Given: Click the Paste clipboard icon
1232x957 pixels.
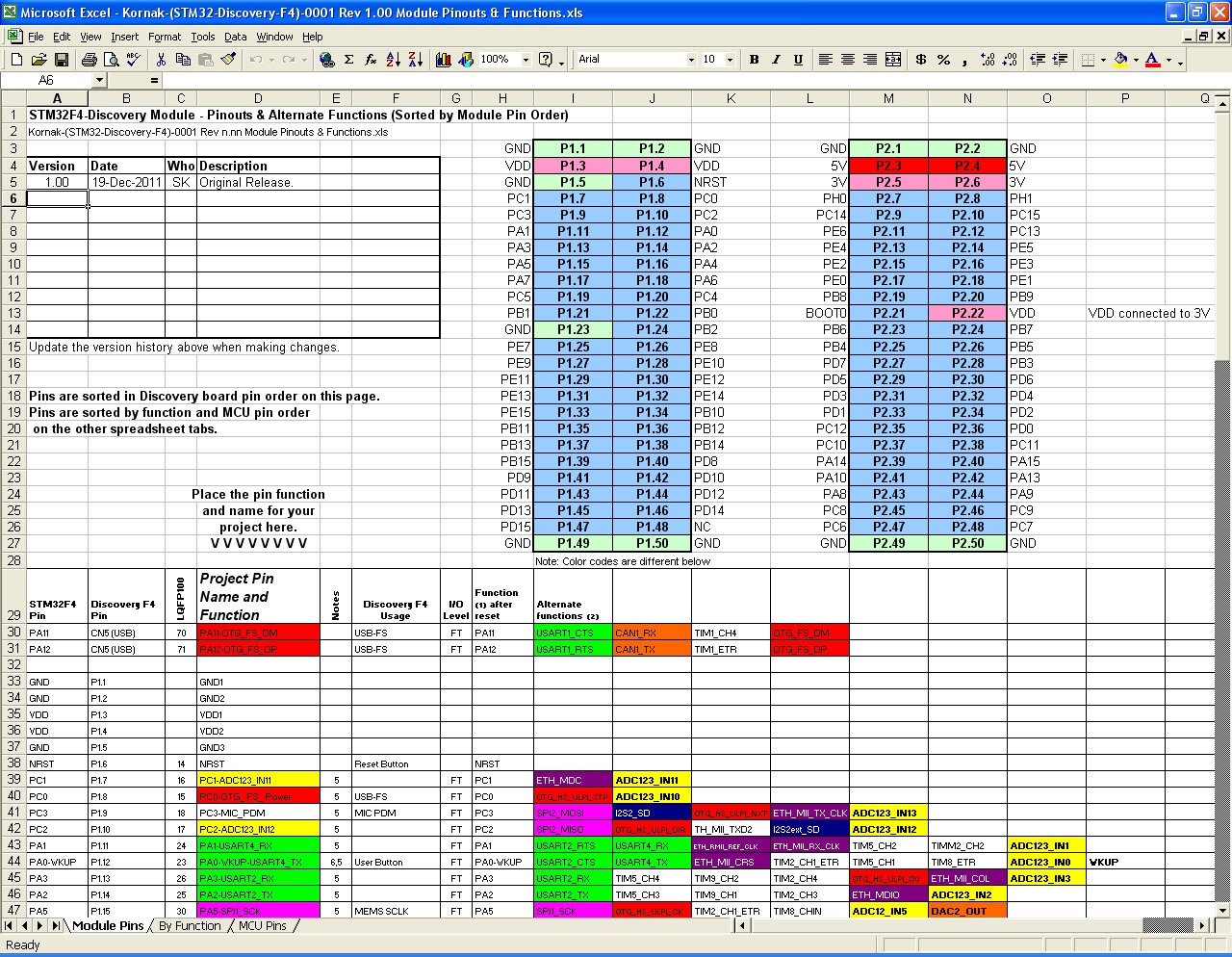Looking at the screenshot, I should coord(206,60).
